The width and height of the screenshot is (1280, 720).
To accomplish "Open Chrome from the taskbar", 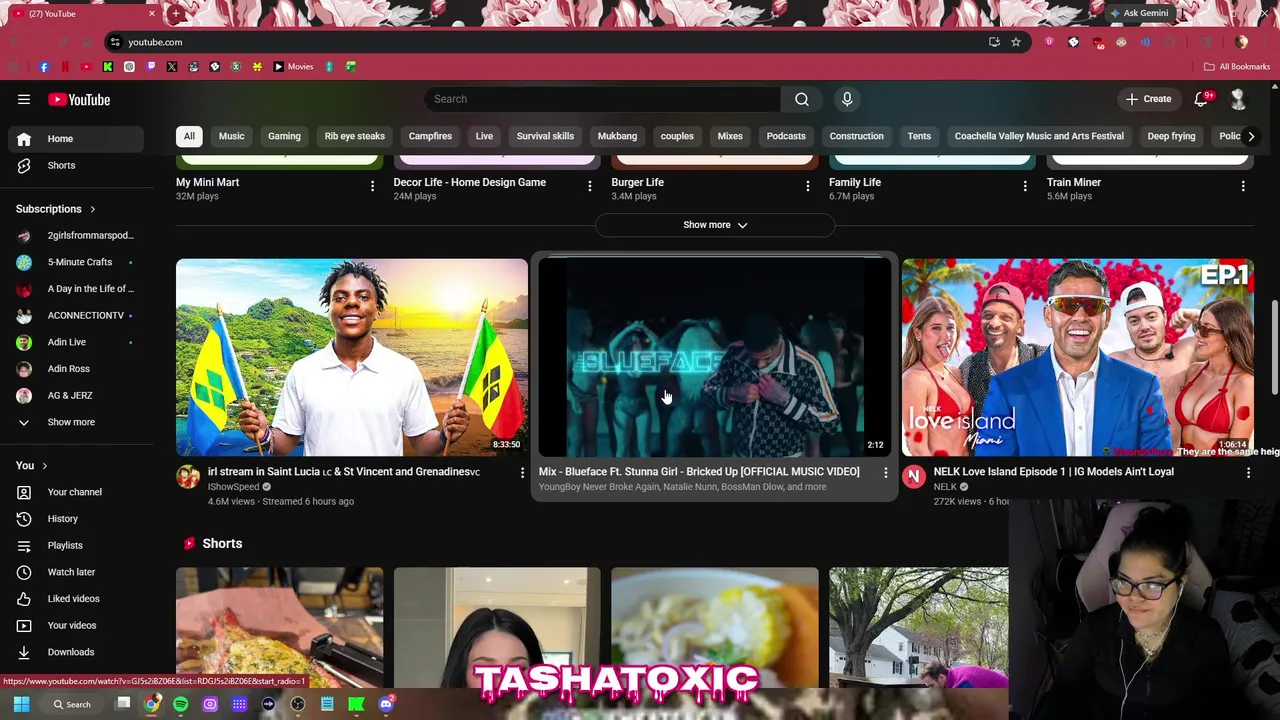I will 151,704.
